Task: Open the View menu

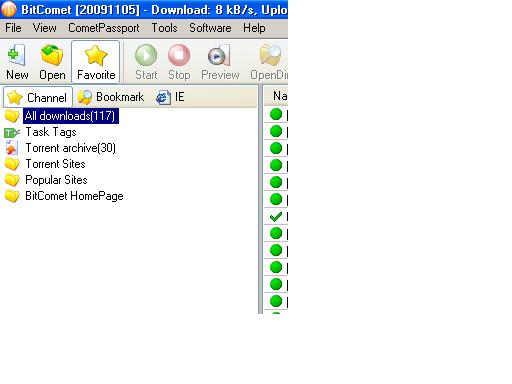Action: tap(44, 28)
